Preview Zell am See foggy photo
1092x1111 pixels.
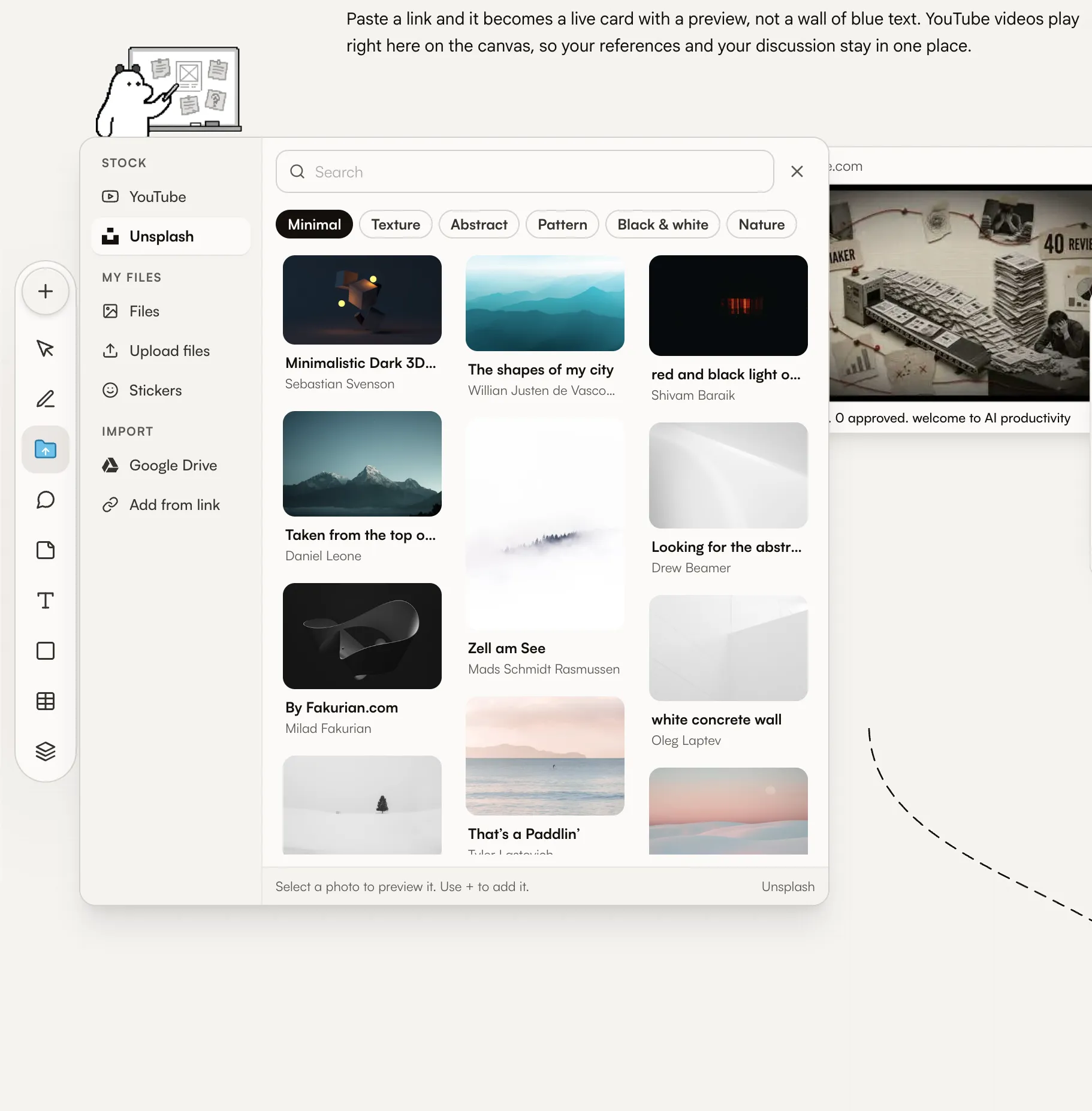545,524
